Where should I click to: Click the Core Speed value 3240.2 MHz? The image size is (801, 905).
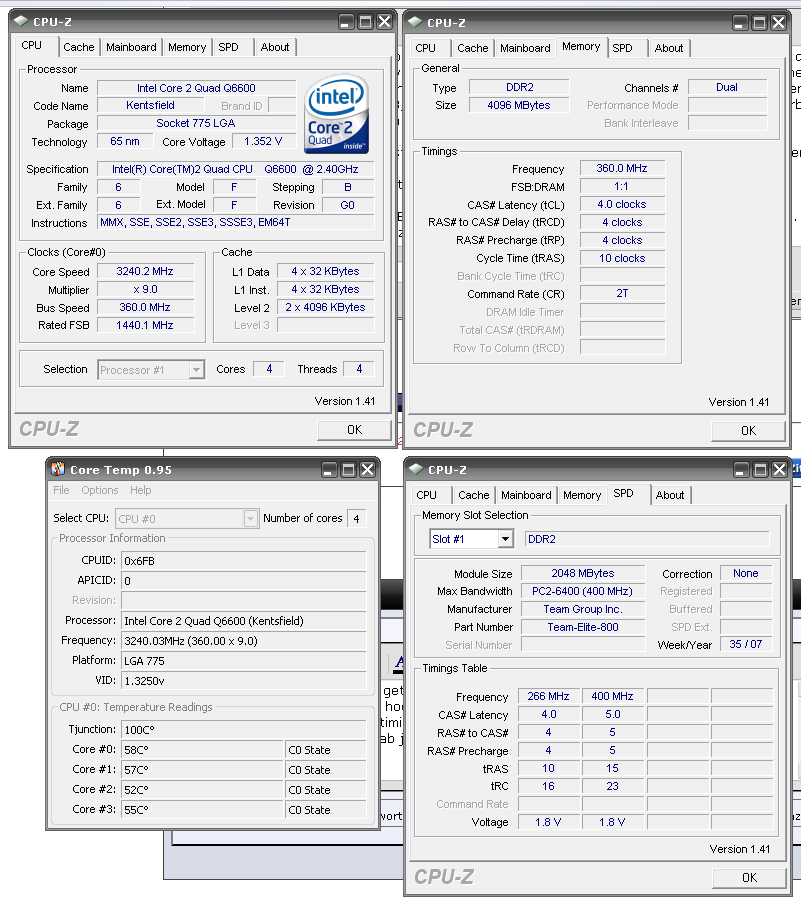click(145, 271)
